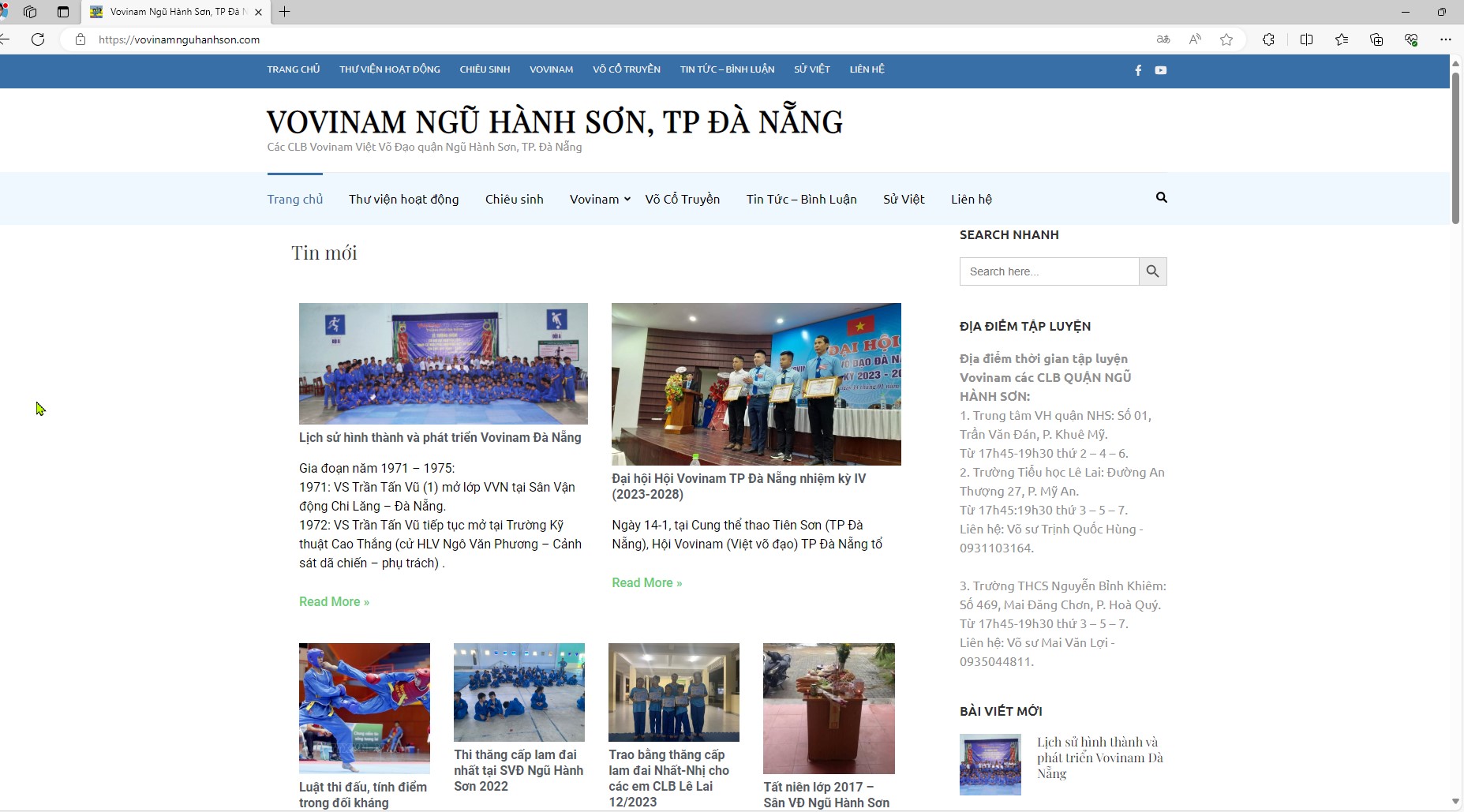Open Võ Cổ Truyền in main navigation
1464x812 pixels.
point(683,199)
